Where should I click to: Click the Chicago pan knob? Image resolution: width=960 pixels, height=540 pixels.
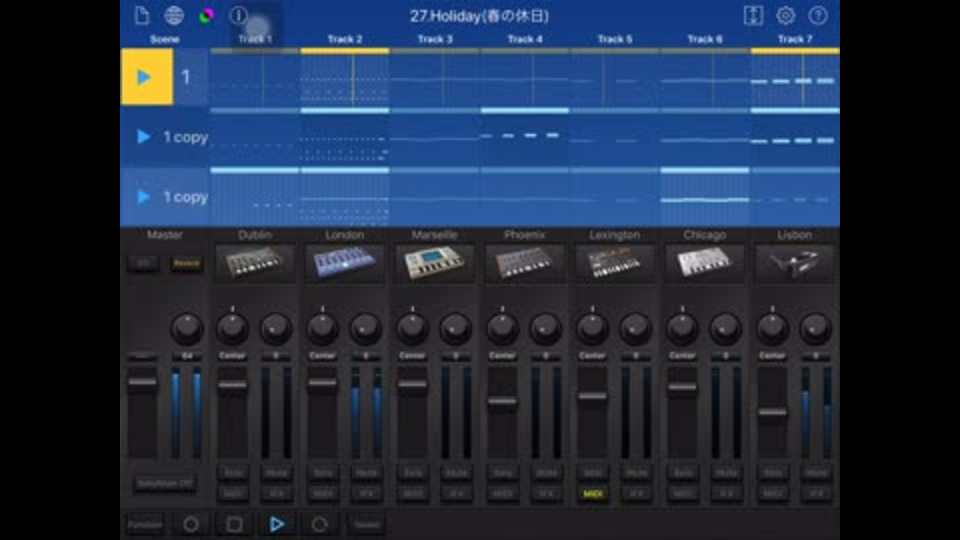[x=683, y=328]
